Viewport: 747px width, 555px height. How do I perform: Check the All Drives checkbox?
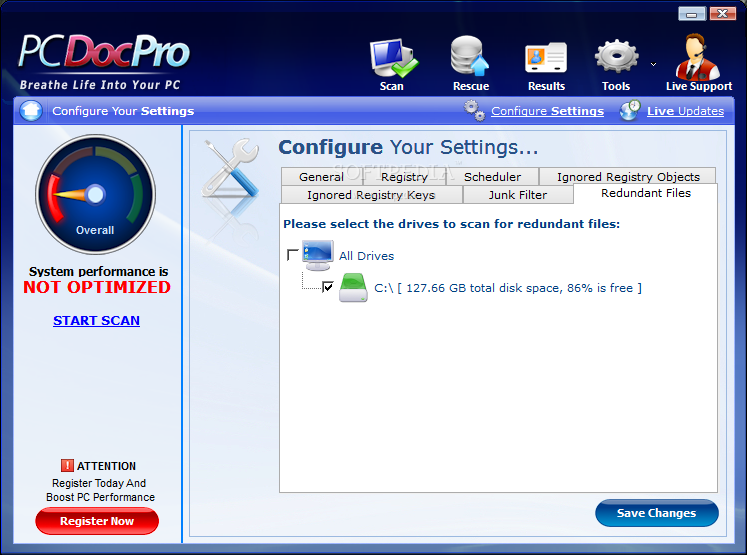(293, 255)
